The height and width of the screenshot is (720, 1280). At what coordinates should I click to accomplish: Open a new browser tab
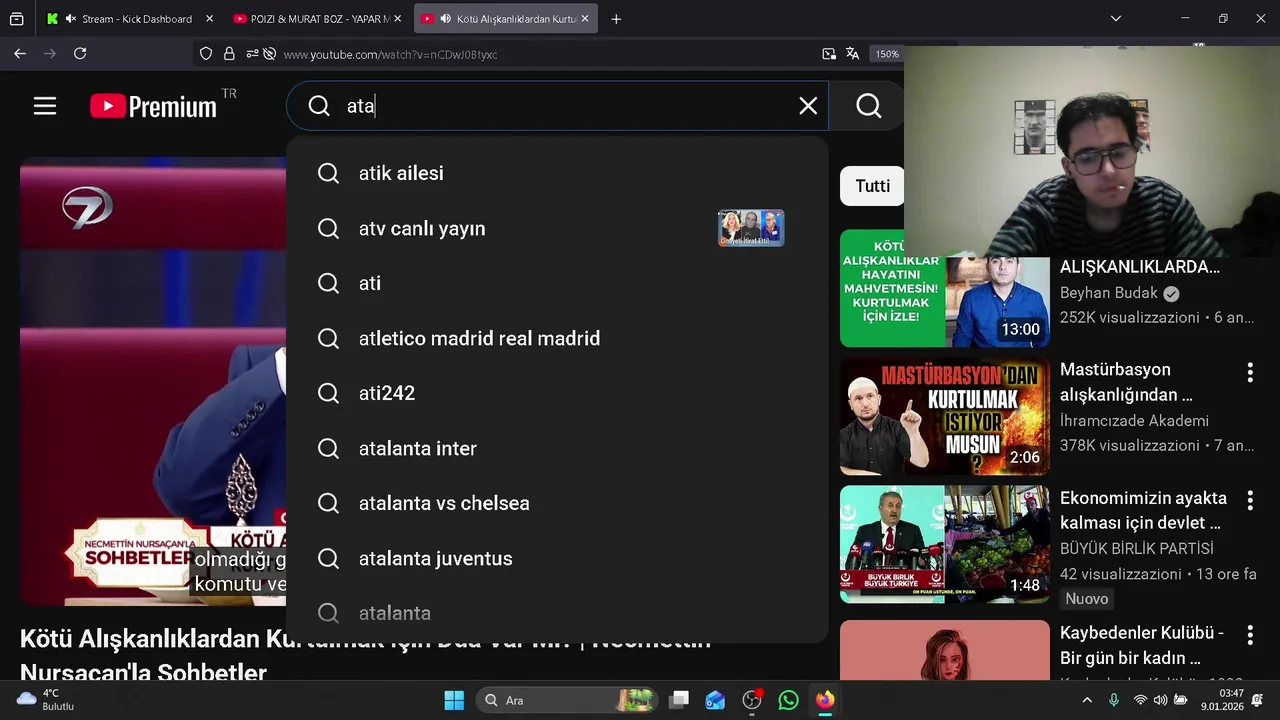pyautogui.click(x=616, y=19)
